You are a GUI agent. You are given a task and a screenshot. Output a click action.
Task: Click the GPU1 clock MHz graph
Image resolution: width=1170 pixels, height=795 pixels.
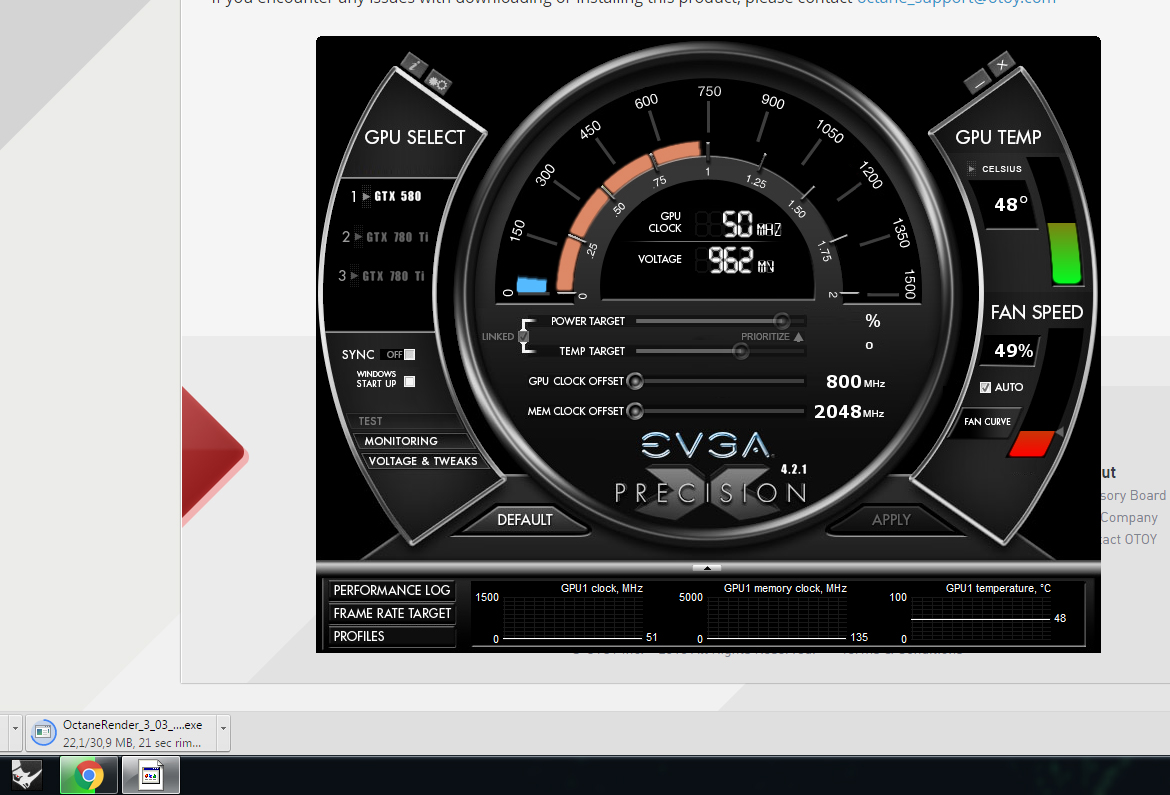pyautogui.click(x=573, y=620)
